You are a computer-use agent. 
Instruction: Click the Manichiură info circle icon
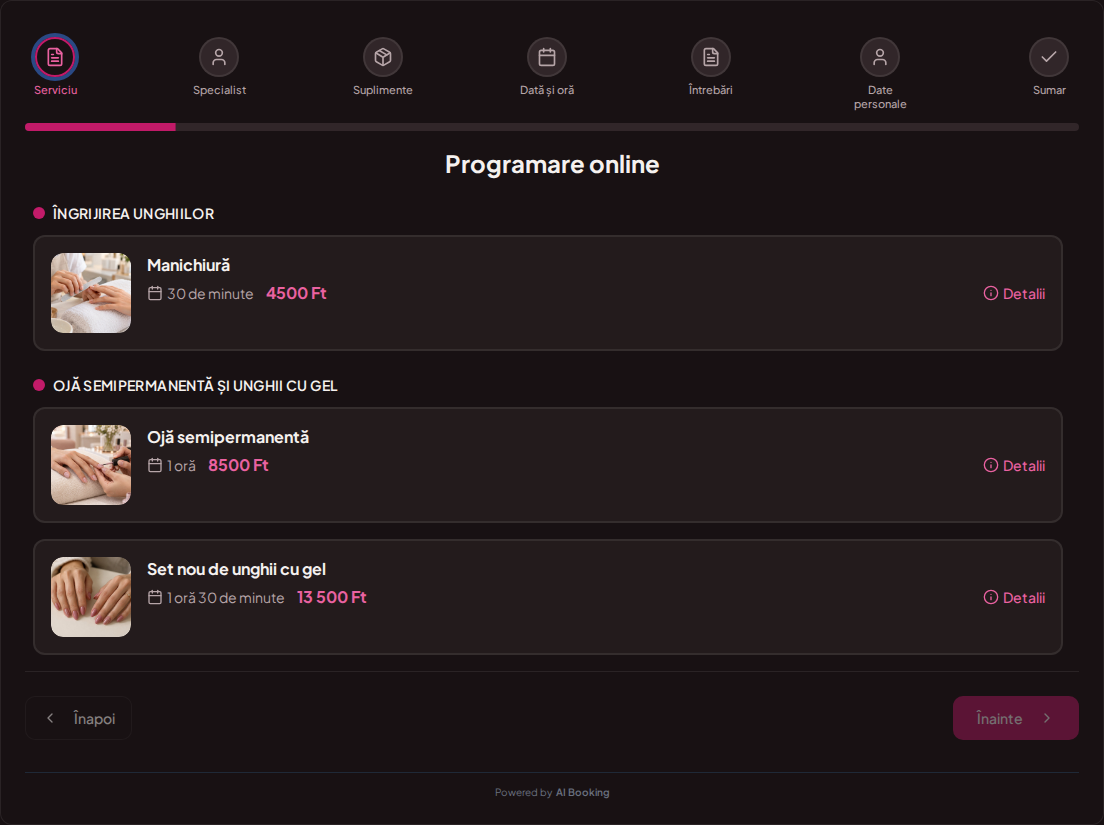[991, 294]
